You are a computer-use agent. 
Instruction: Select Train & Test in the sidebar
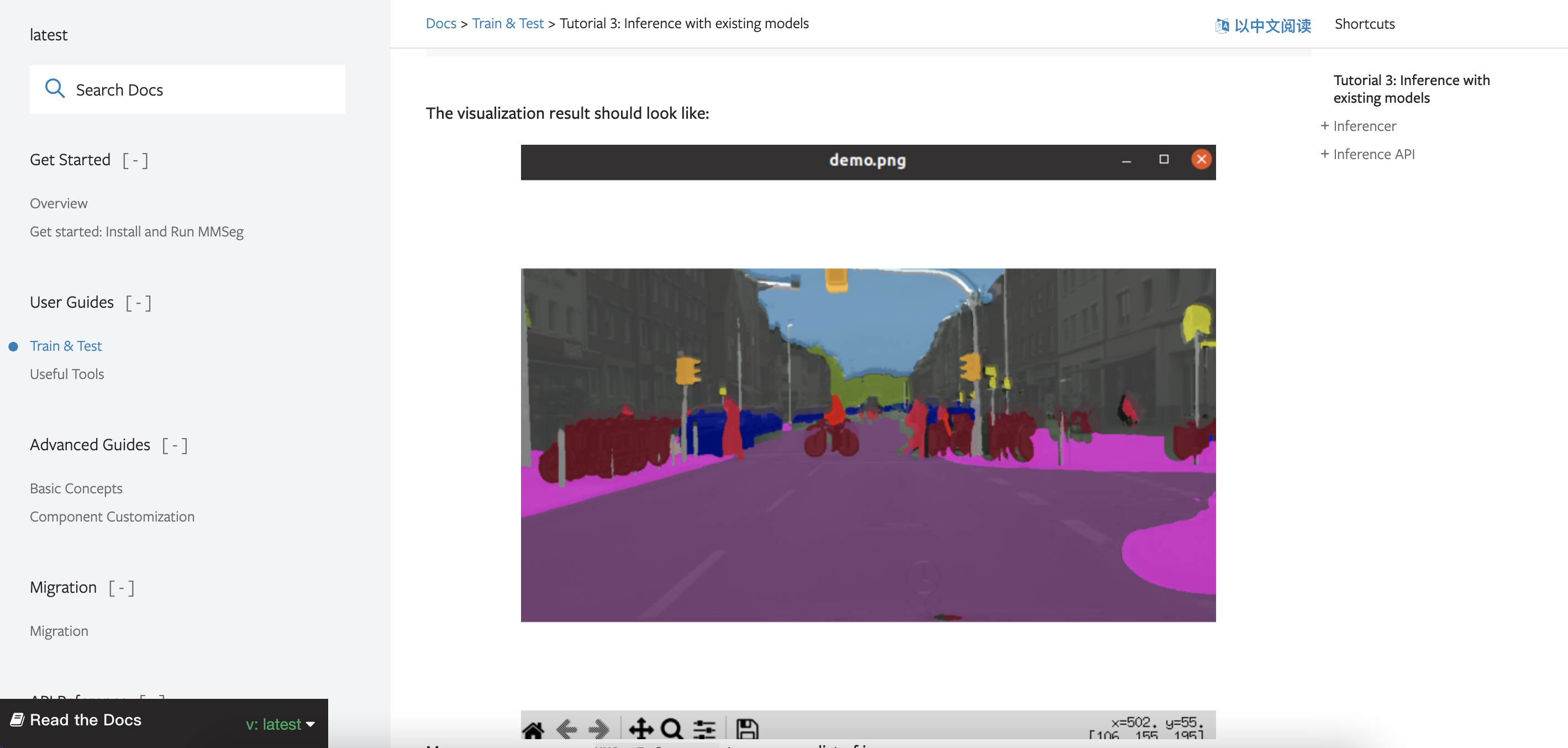pos(66,345)
